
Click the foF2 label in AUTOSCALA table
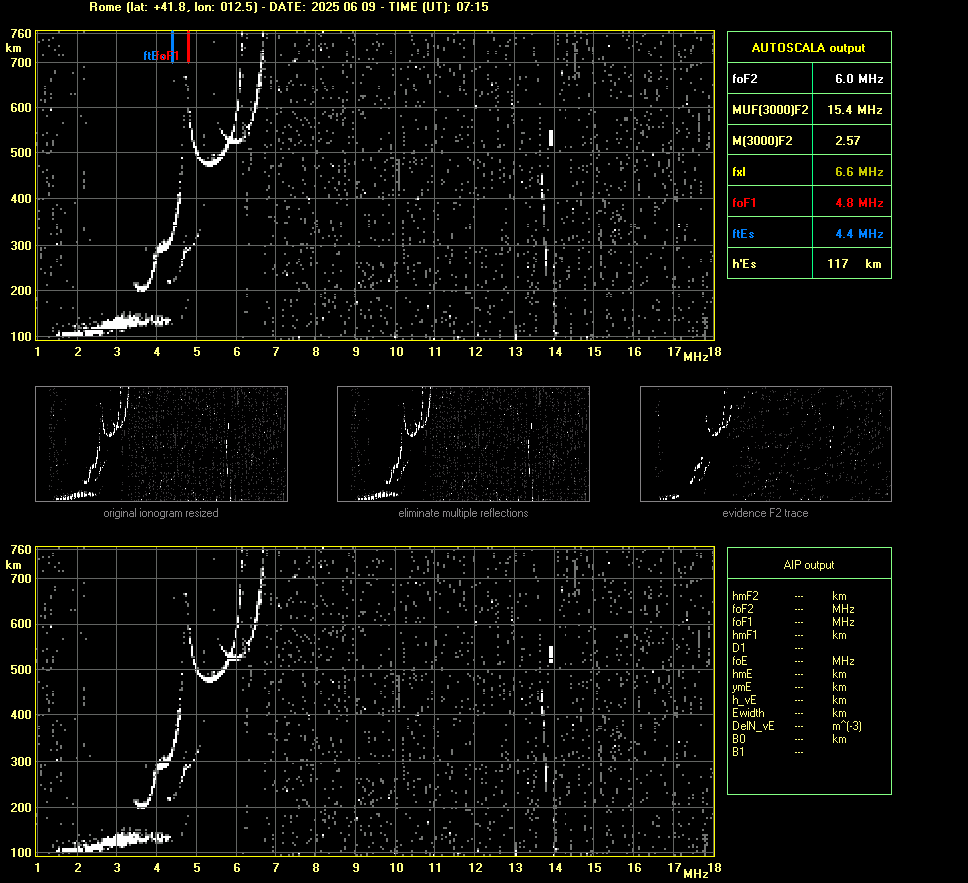(x=745, y=79)
